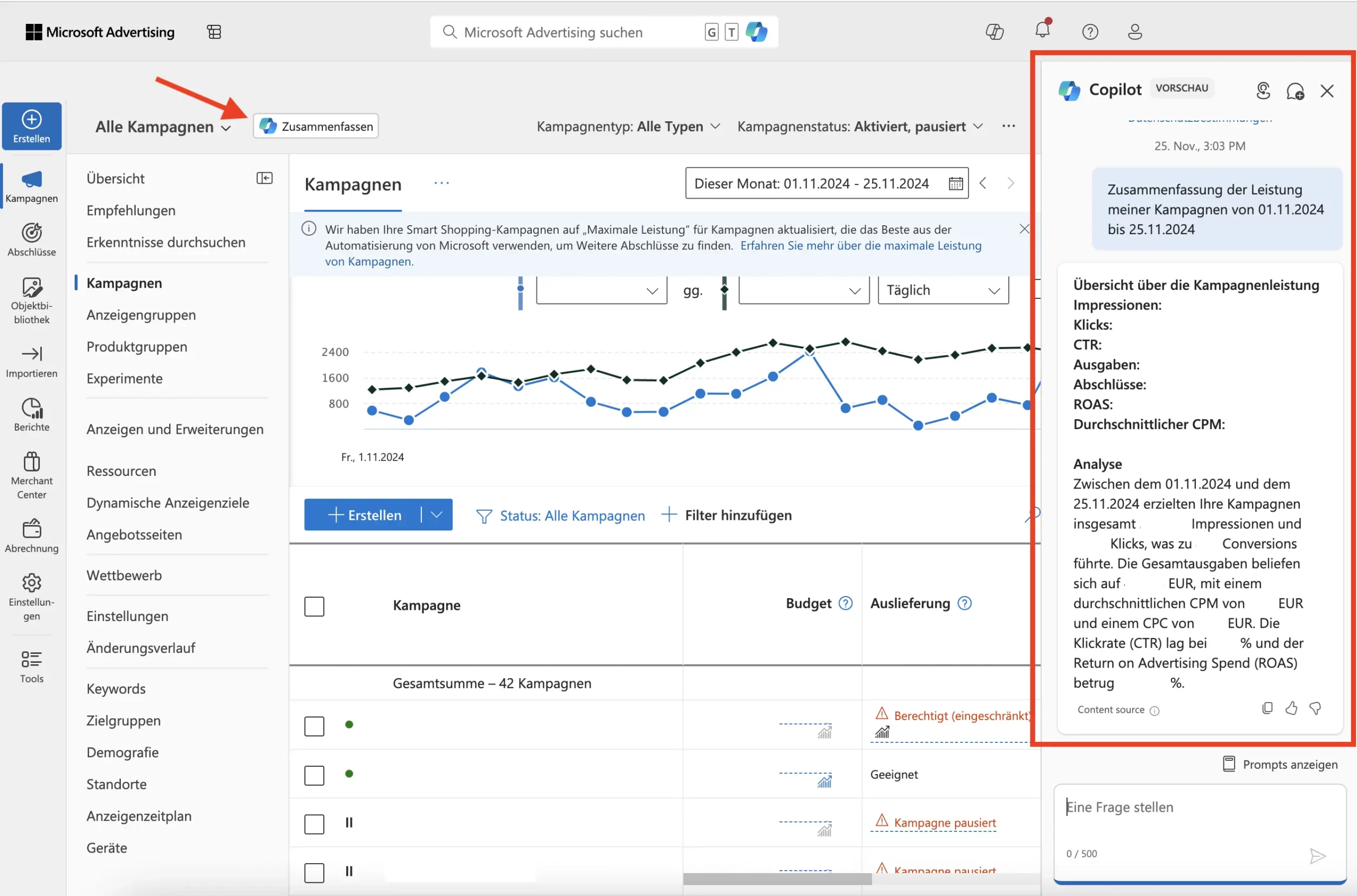The width and height of the screenshot is (1357, 896).
Task: Open the Täglich granularity dropdown
Action: [942, 290]
